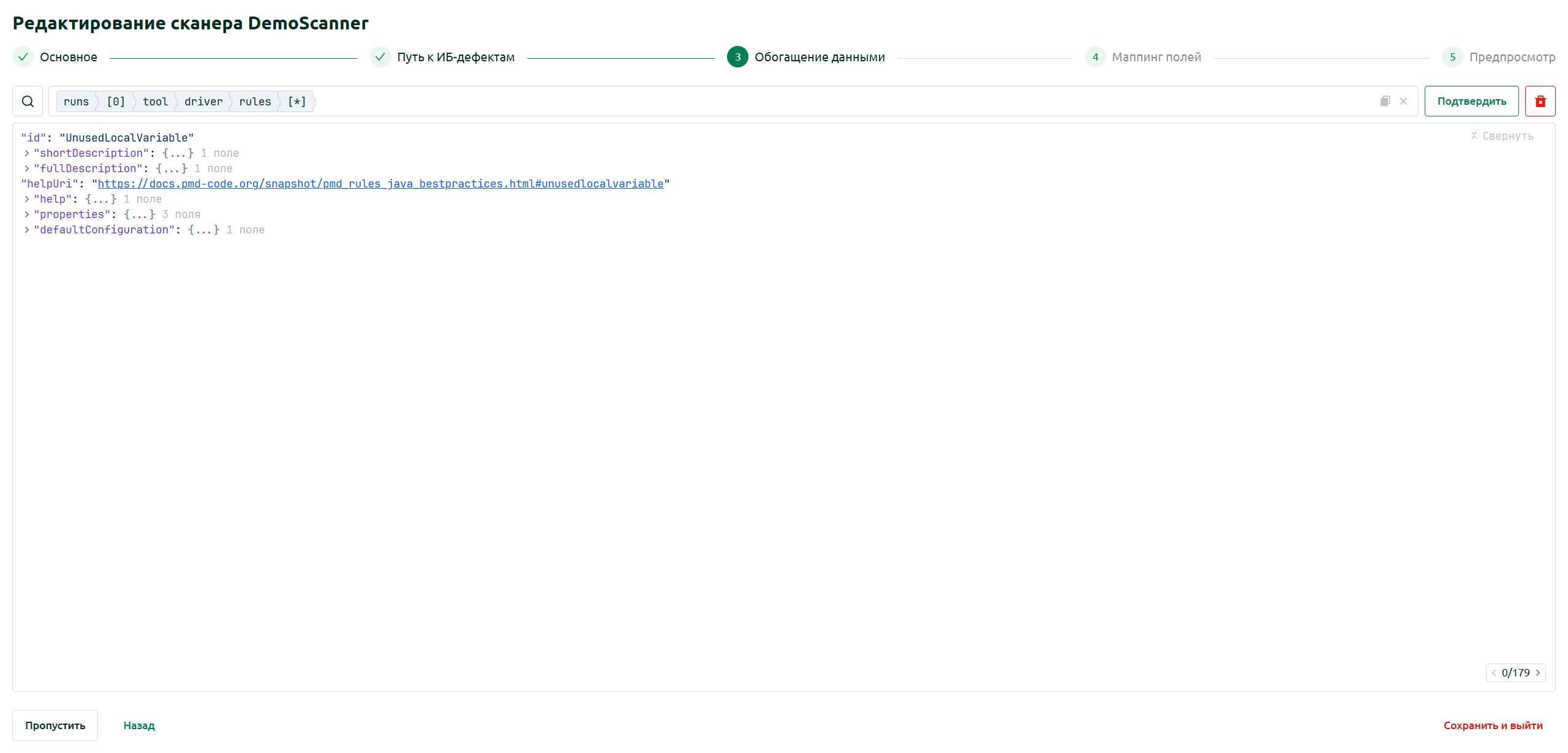
Task: Expand the help node
Action: [x=27, y=199]
